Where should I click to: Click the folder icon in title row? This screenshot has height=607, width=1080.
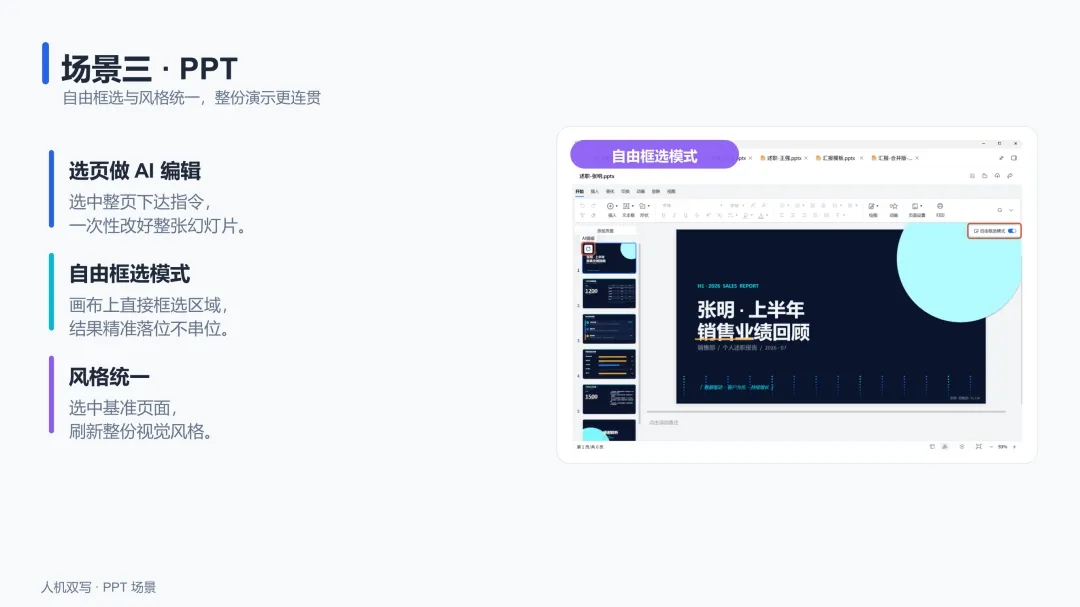(x=984, y=176)
